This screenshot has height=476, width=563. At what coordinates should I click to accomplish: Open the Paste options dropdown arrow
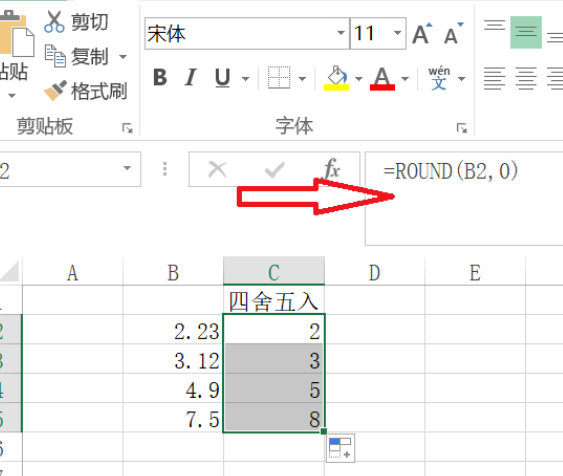click(x=11, y=95)
